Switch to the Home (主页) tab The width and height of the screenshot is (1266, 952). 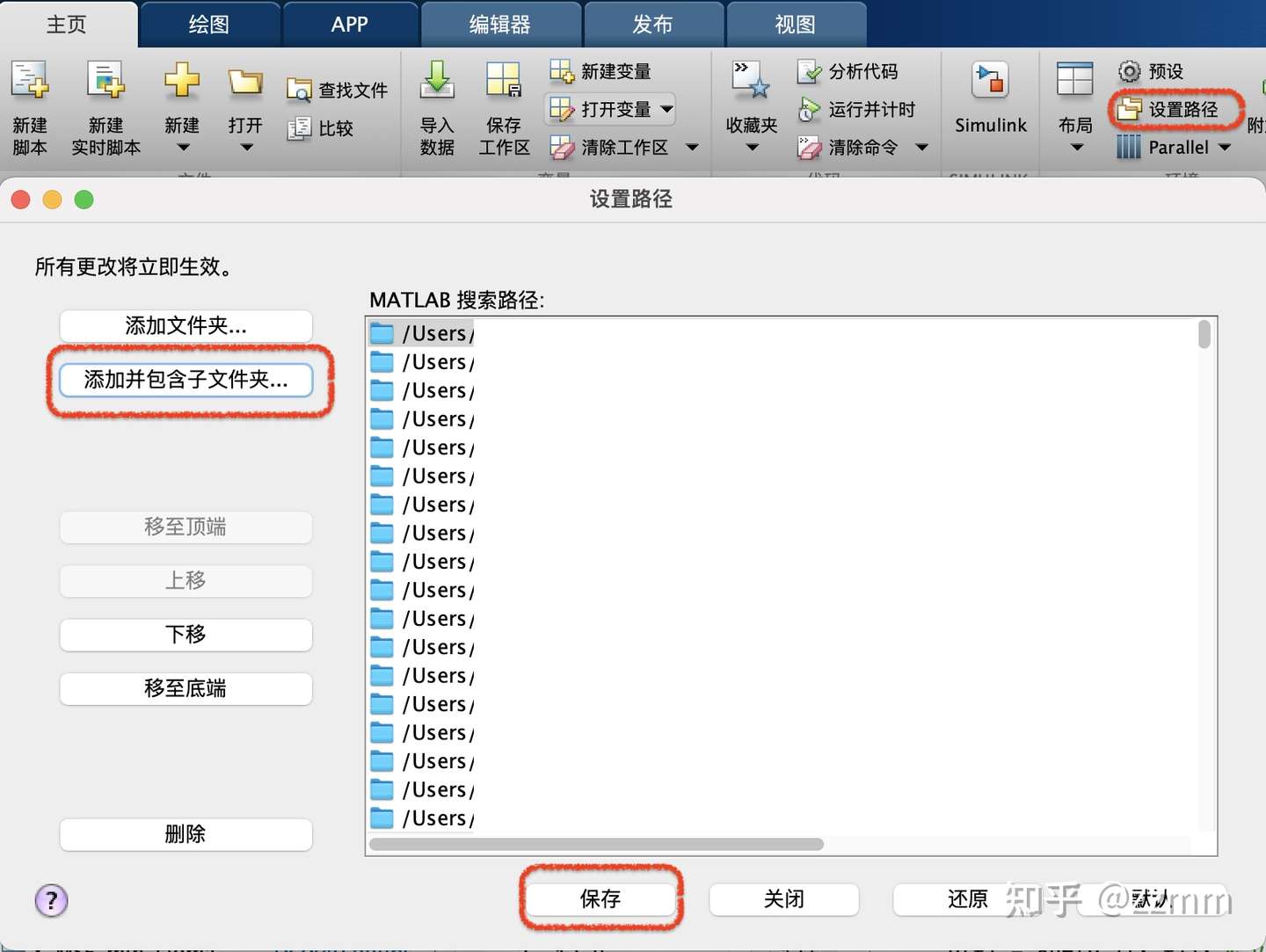(68, 25)
